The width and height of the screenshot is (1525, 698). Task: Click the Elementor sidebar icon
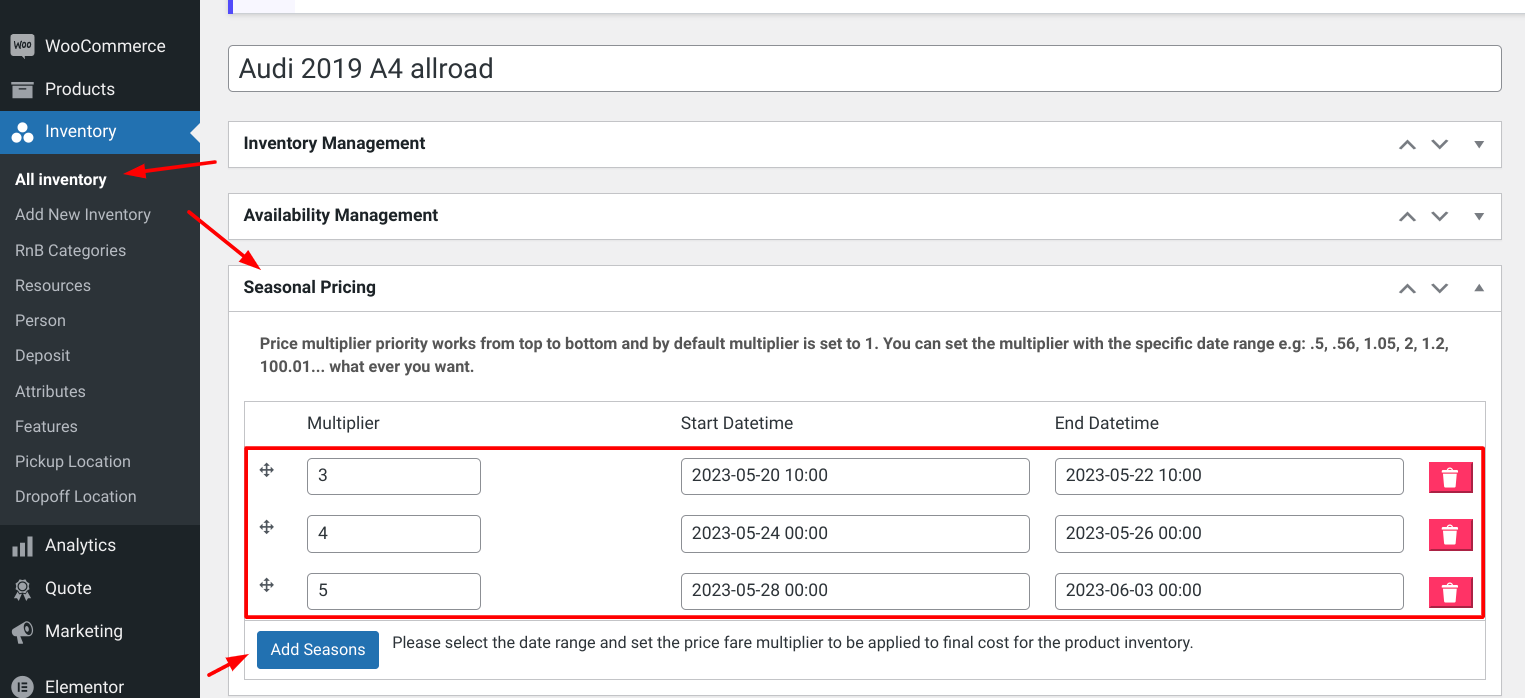click(22, 687)
